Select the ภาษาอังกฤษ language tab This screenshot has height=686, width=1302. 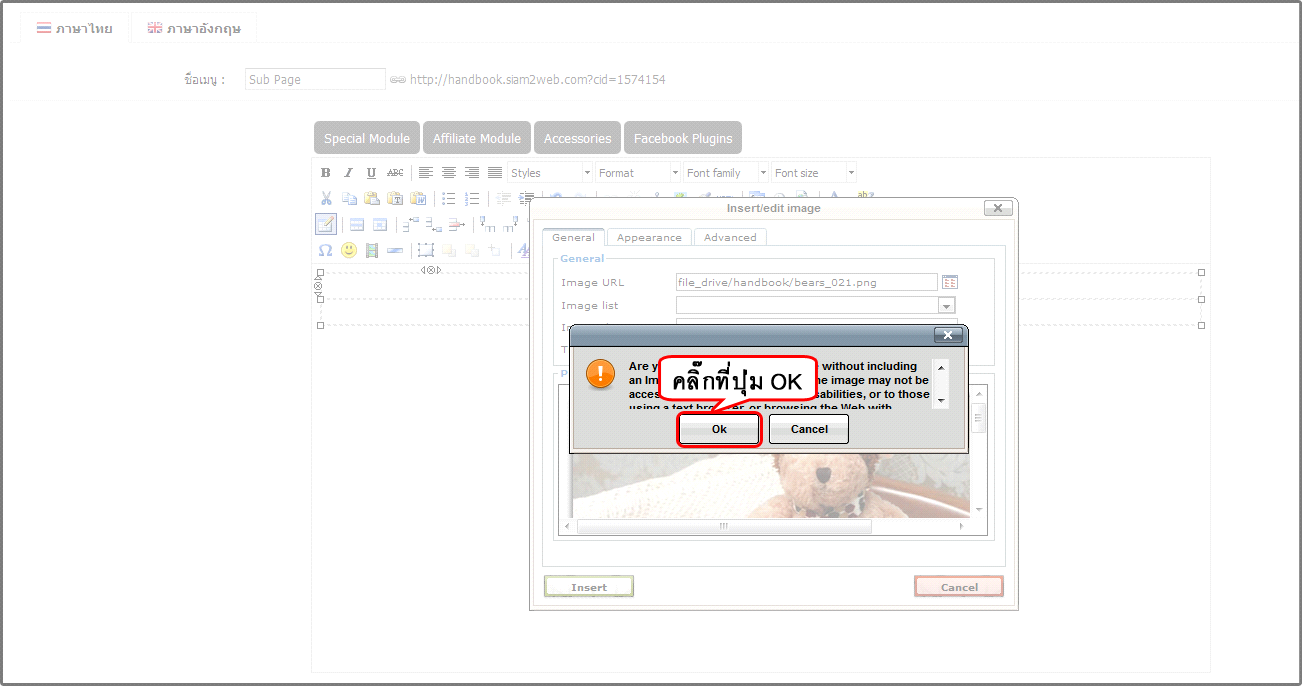pyautogui.click(x=194, y=28)
